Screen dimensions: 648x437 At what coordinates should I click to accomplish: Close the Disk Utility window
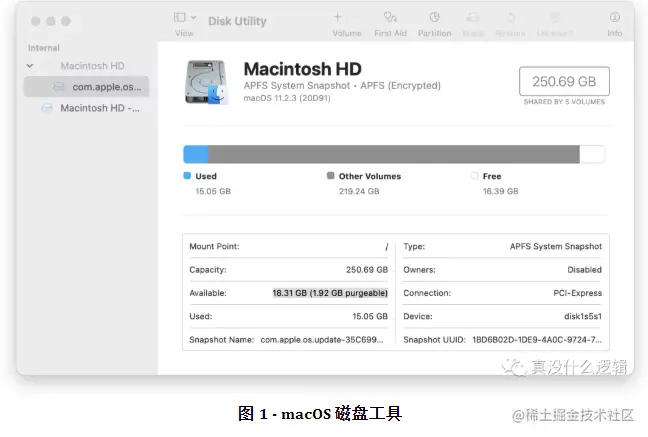point(36,21)
